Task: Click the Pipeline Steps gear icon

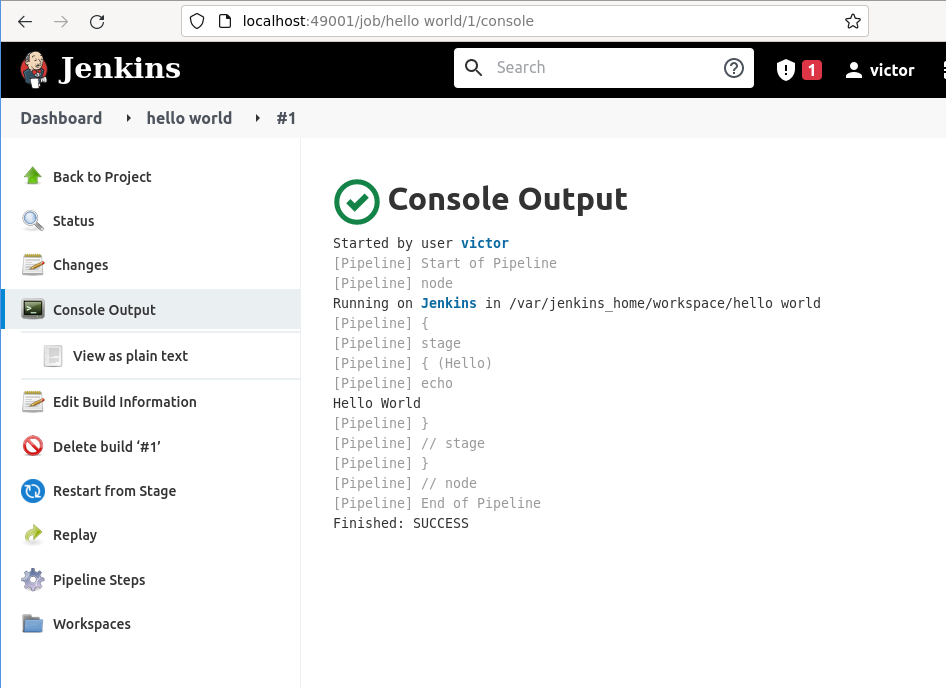Action: 33,580
